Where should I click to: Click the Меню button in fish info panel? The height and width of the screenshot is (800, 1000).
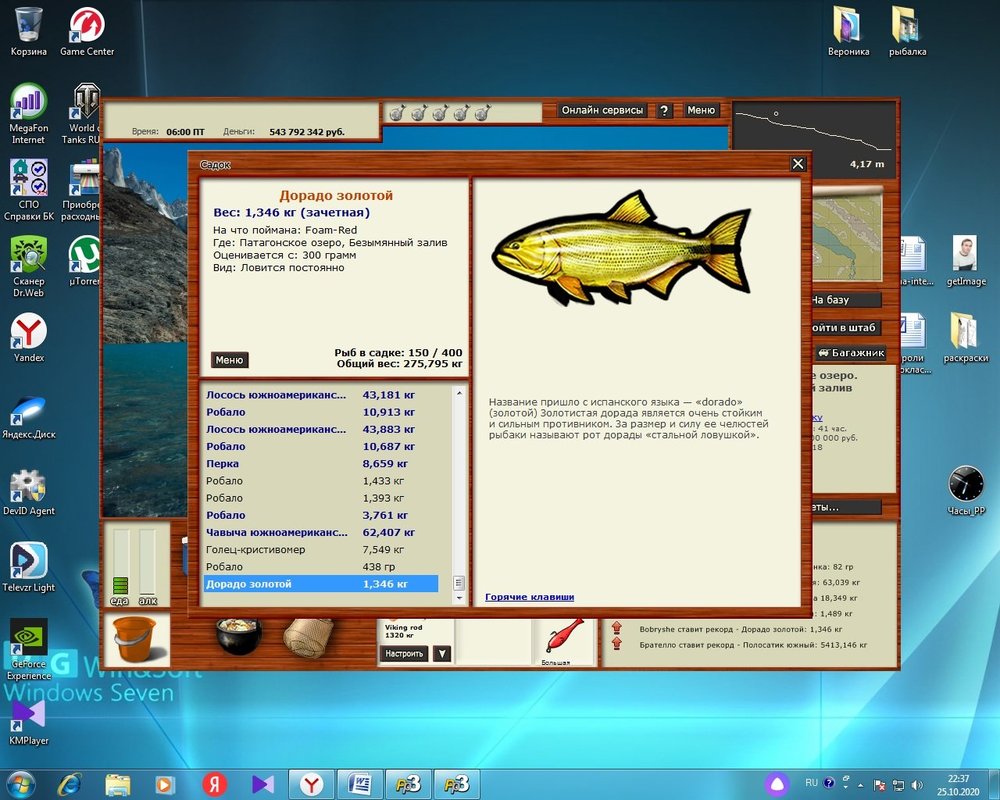click(x=229, y=360)
